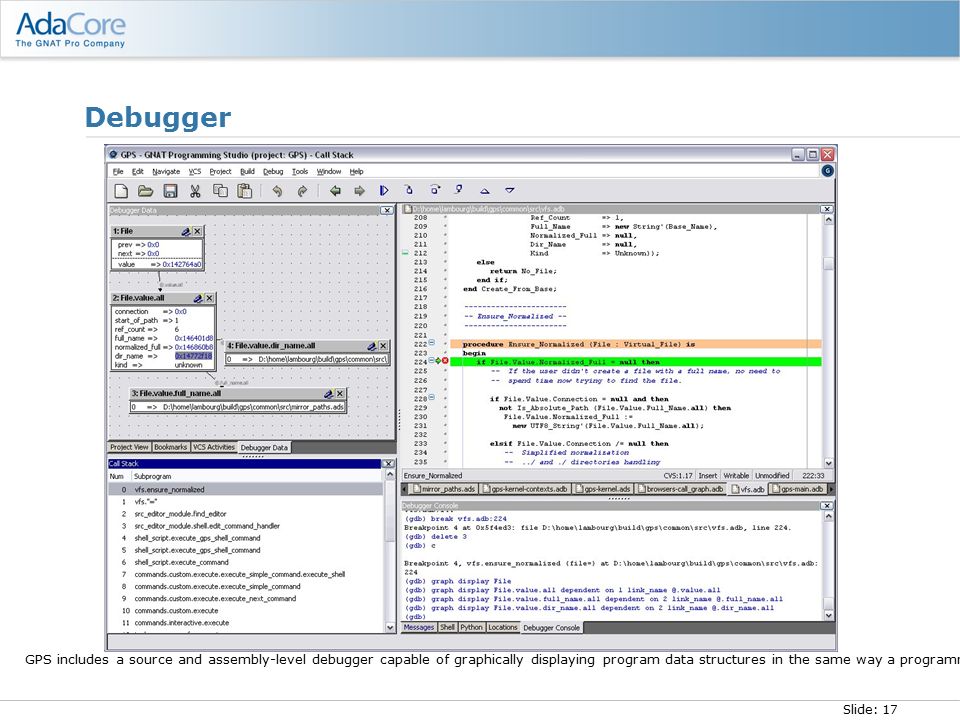Collapse the fold marker at line 212
This screenshot has height=720, width=960.
tap(405, 252)
